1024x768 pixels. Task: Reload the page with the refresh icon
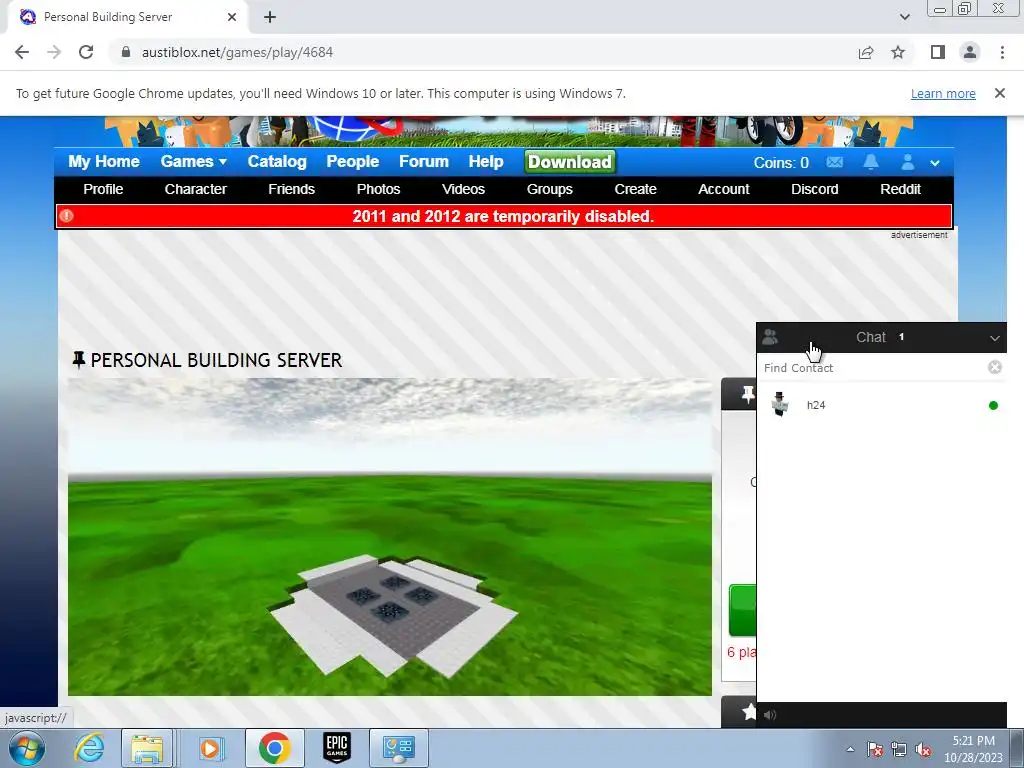[x=86, y=52]
